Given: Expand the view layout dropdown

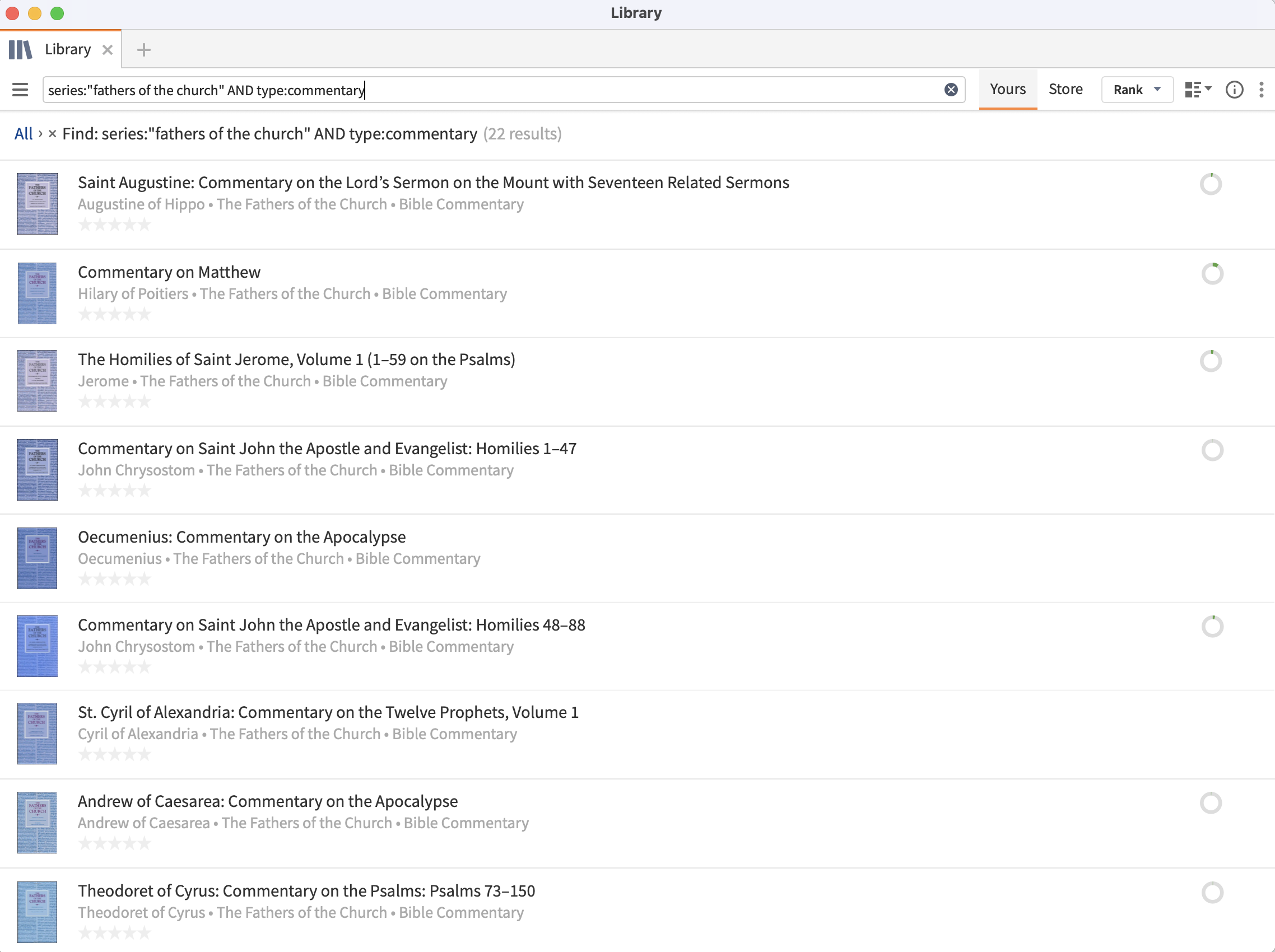Looking at the screenshot, I should click(x=1198, y=90).
